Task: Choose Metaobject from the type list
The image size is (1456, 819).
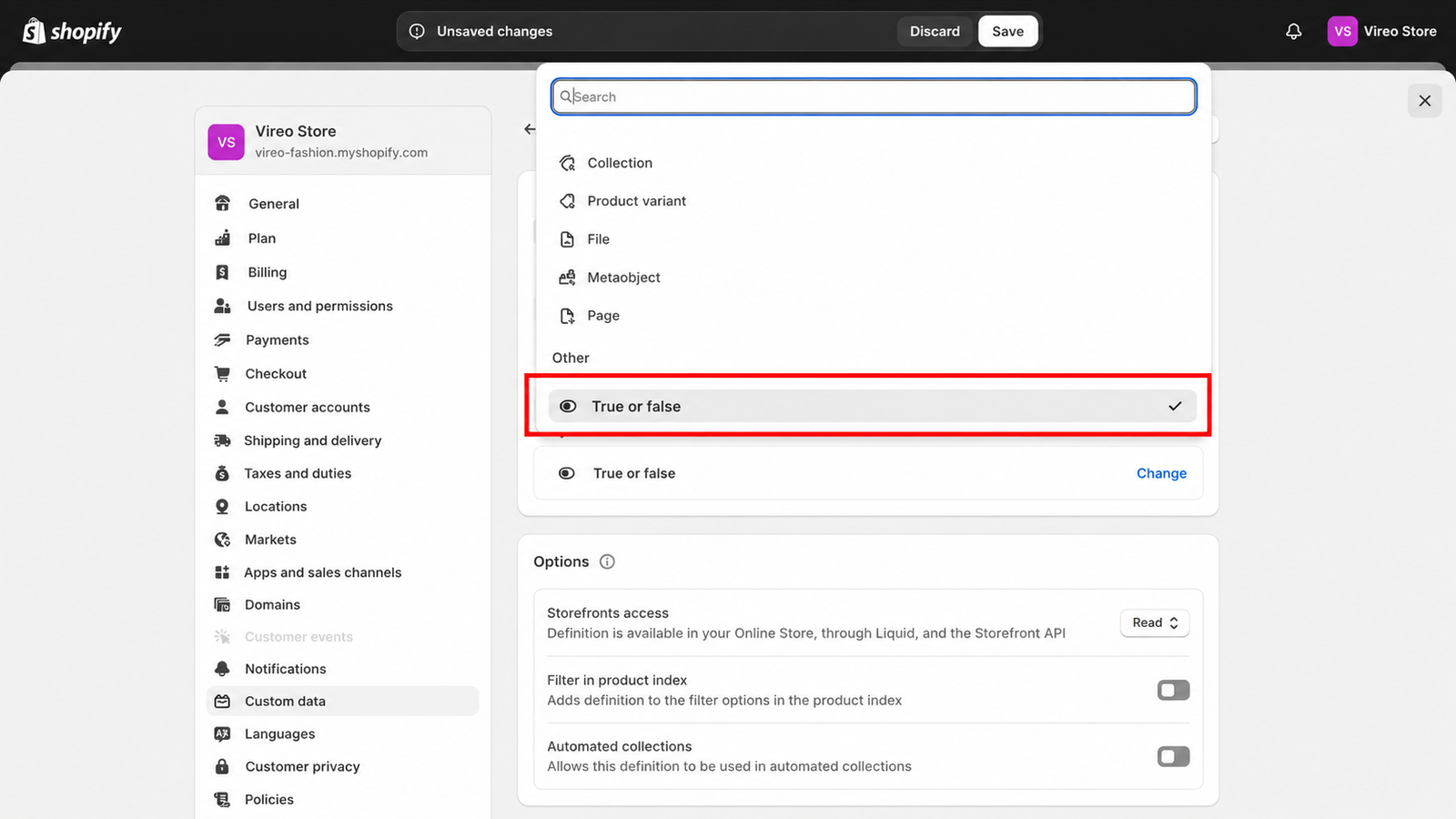Action: [873, 278]
